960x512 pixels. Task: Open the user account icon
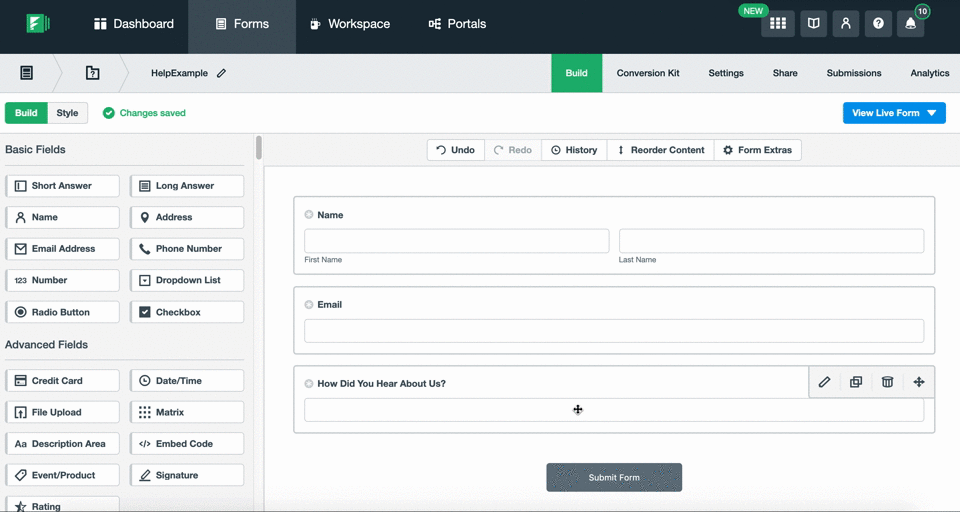point(845,24)
